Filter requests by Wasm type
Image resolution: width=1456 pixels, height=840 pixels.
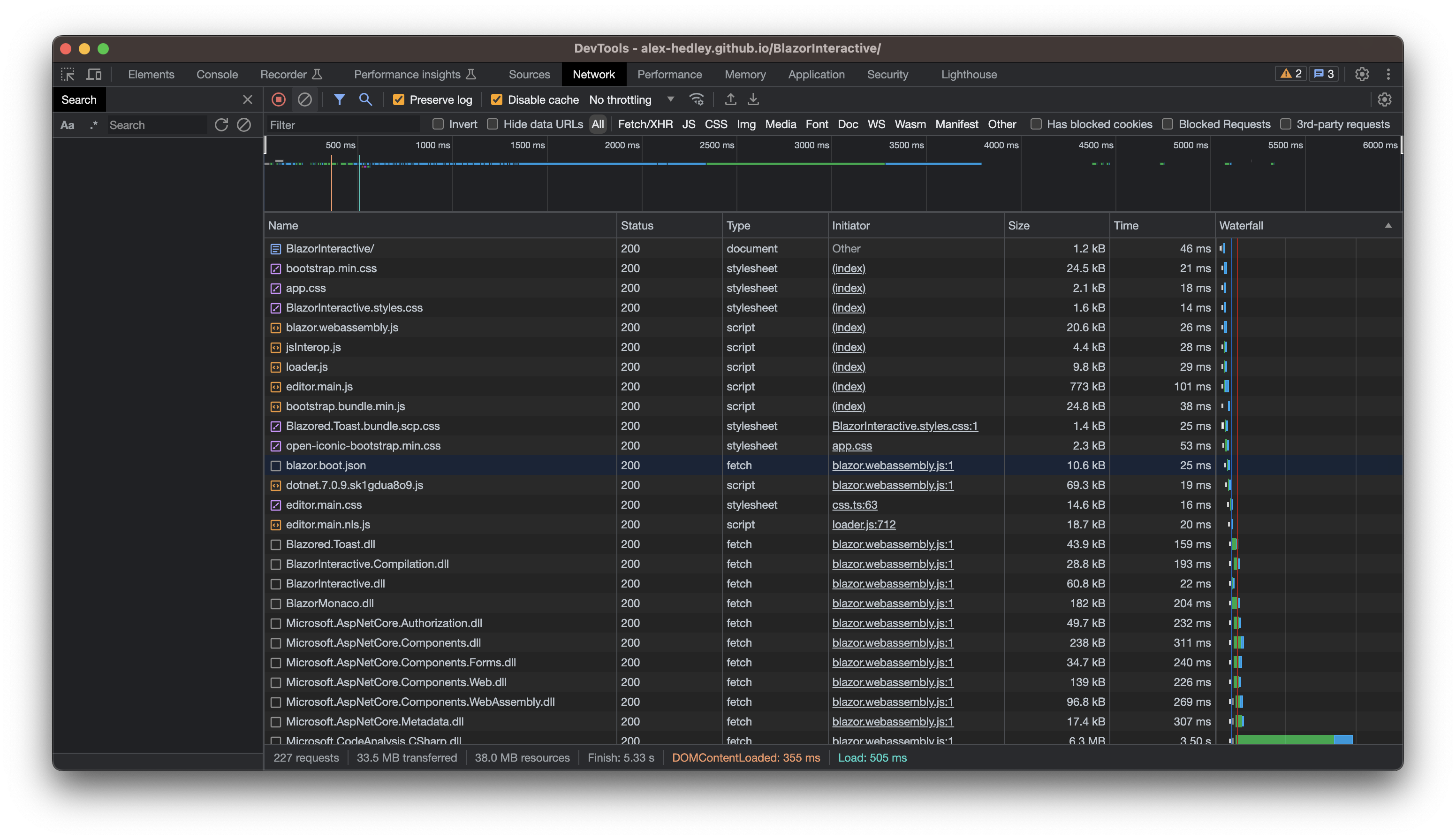[910, 124]
